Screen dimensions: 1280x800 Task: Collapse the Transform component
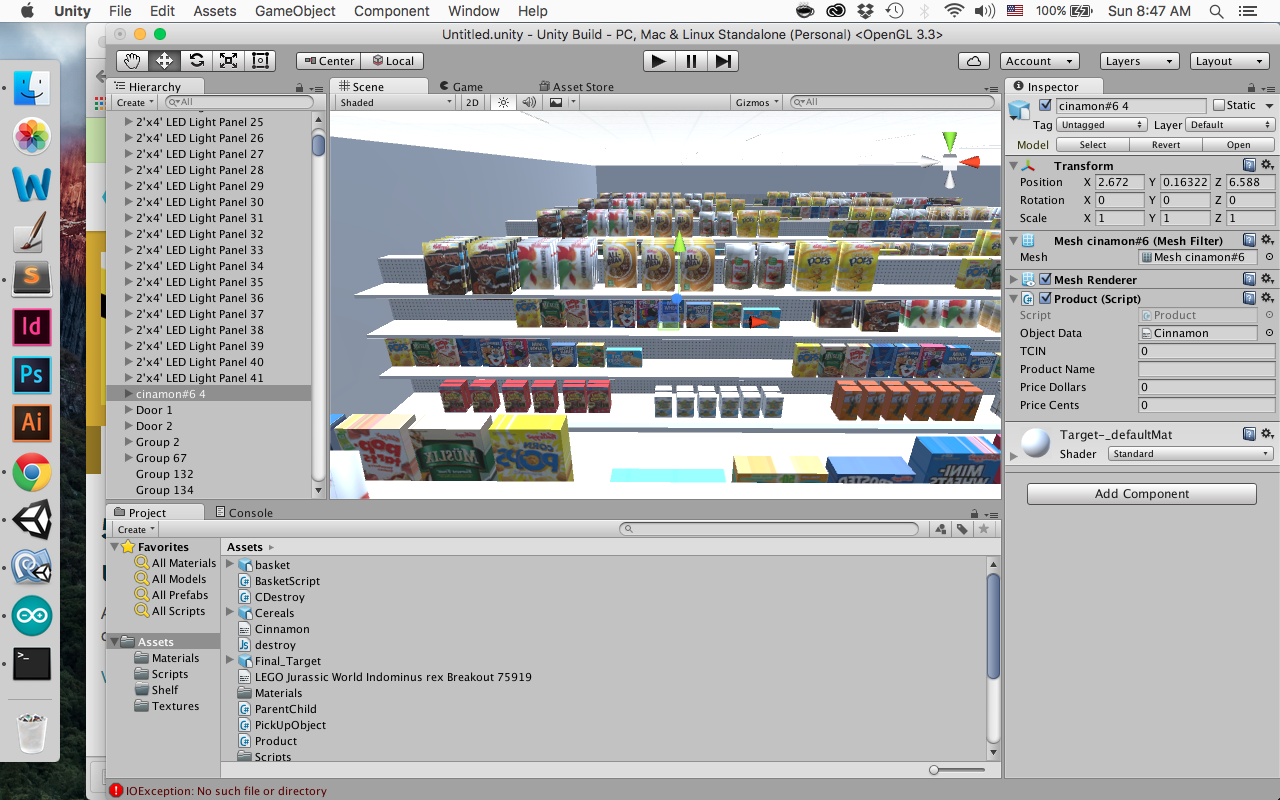click(x=1013, y=166)
